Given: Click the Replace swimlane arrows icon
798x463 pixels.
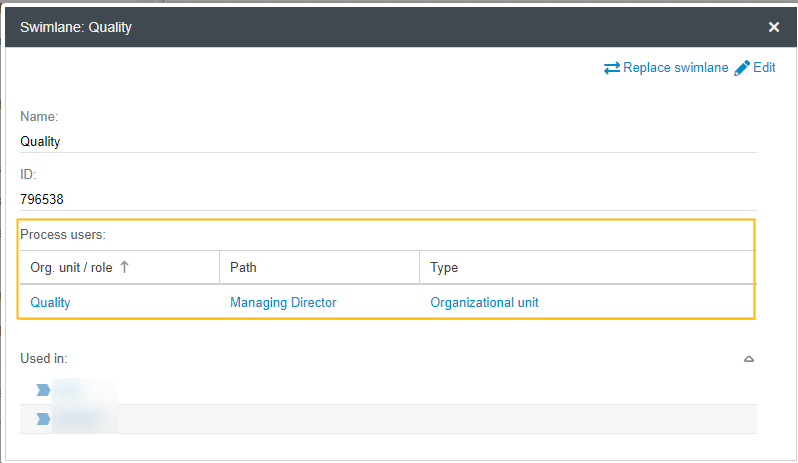Looking at the screenshot, I should 612,68.
